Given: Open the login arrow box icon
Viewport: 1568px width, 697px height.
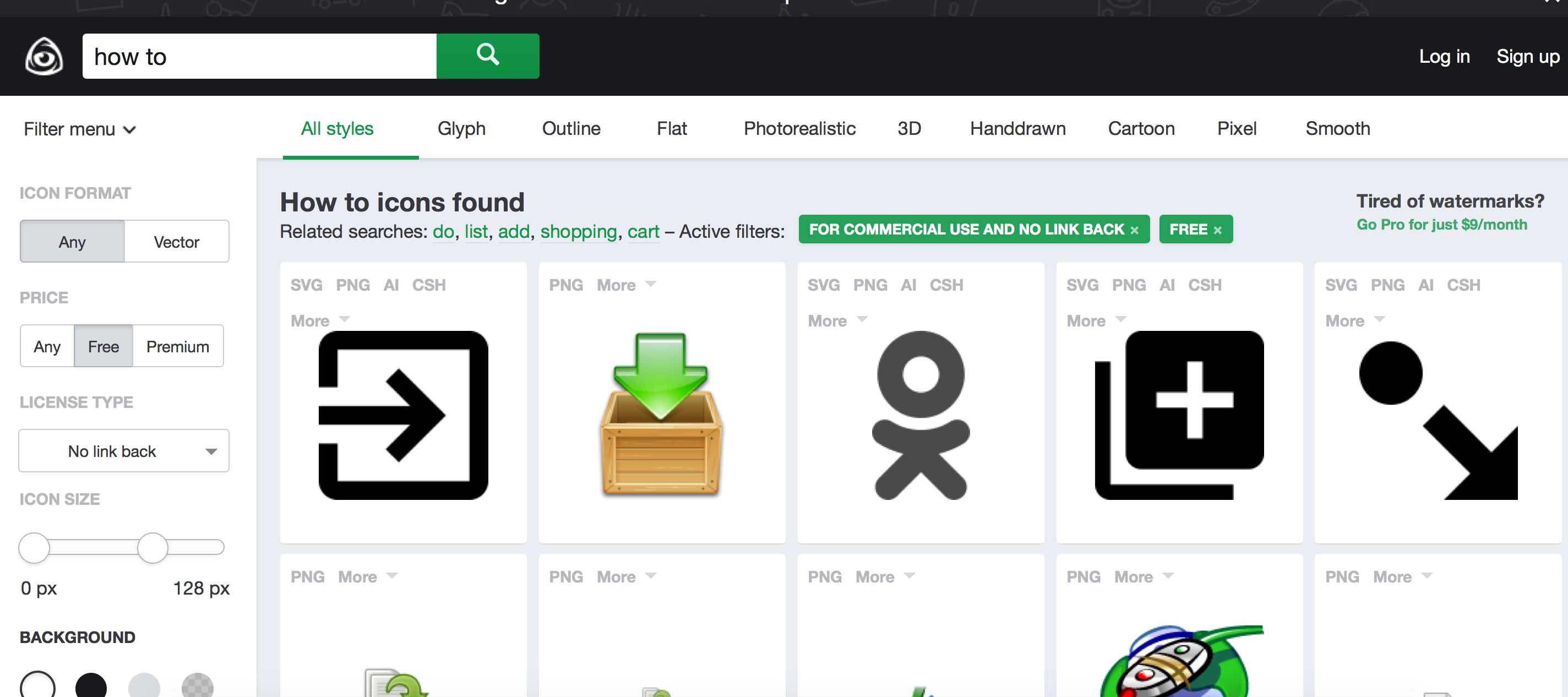Looking at the screenshot, I should pos(403,415).
